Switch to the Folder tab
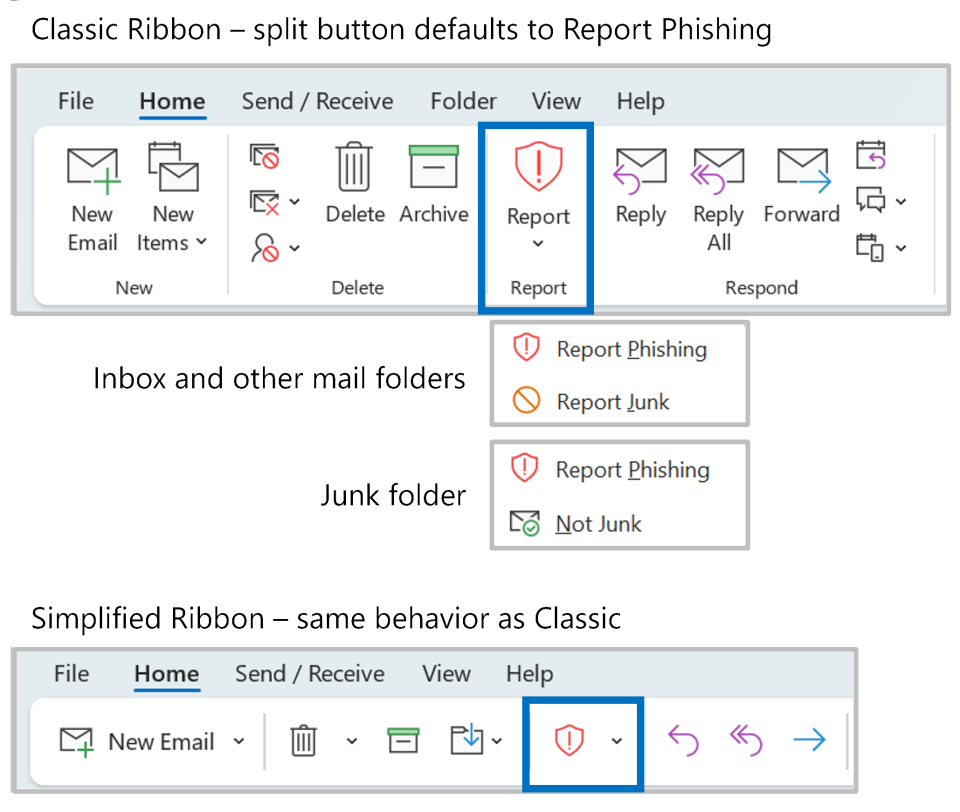The image size is (960, 812). tap(463, 101)
